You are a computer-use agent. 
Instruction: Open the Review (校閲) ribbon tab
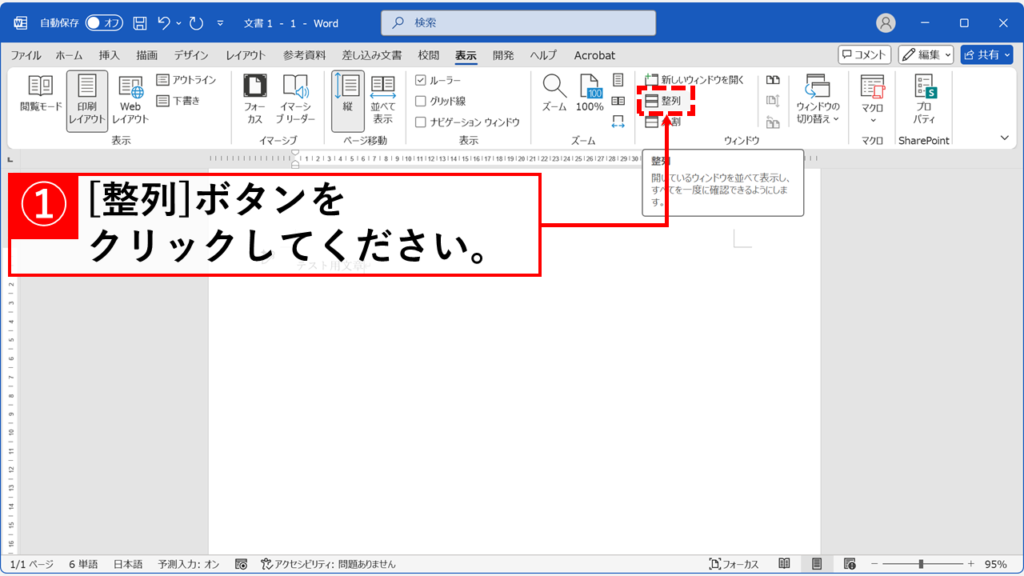[428, 55]
